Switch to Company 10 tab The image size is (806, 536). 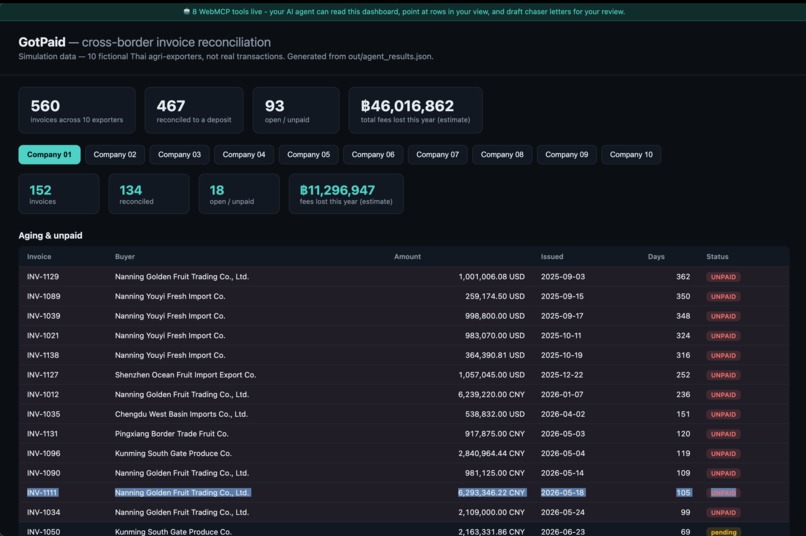(631, 155)
